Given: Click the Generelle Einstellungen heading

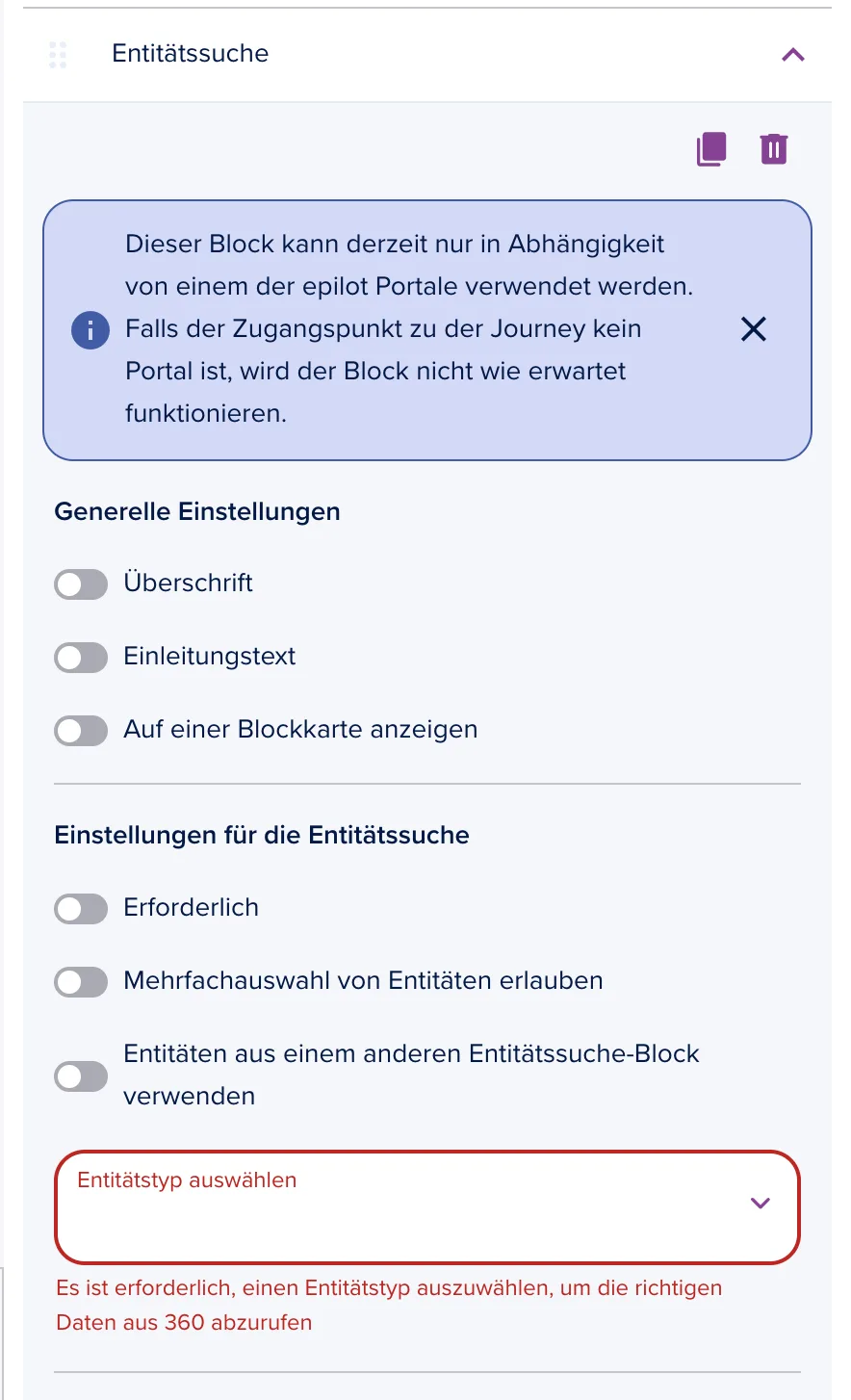Looking at the screenshot, I should tap(197, 511).
